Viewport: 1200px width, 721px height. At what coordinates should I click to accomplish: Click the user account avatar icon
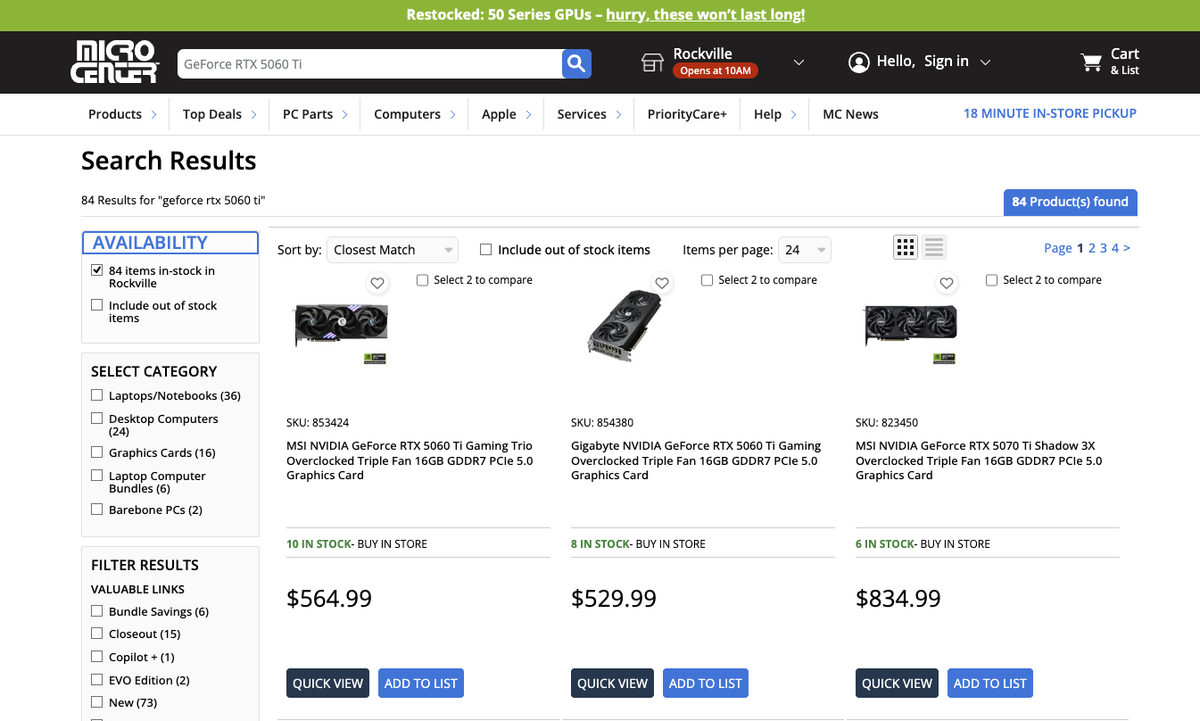click(858, 62)
